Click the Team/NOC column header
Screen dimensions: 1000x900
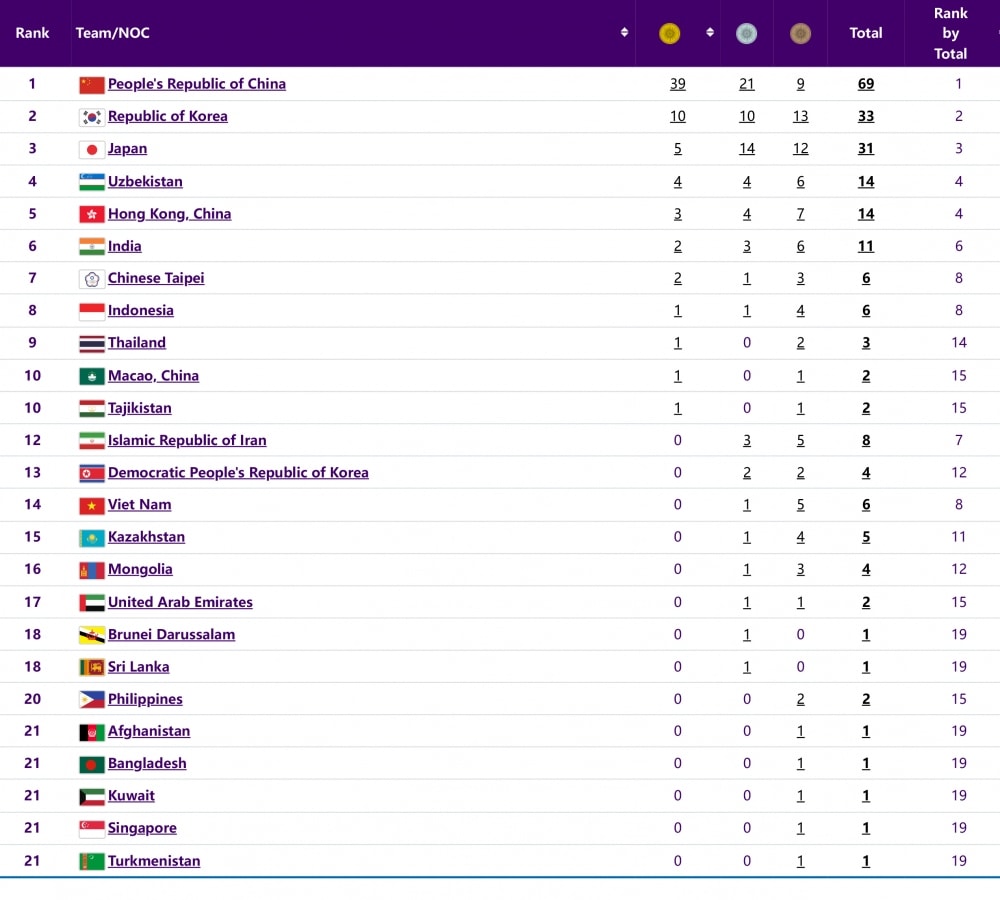(x=112, y=33)
